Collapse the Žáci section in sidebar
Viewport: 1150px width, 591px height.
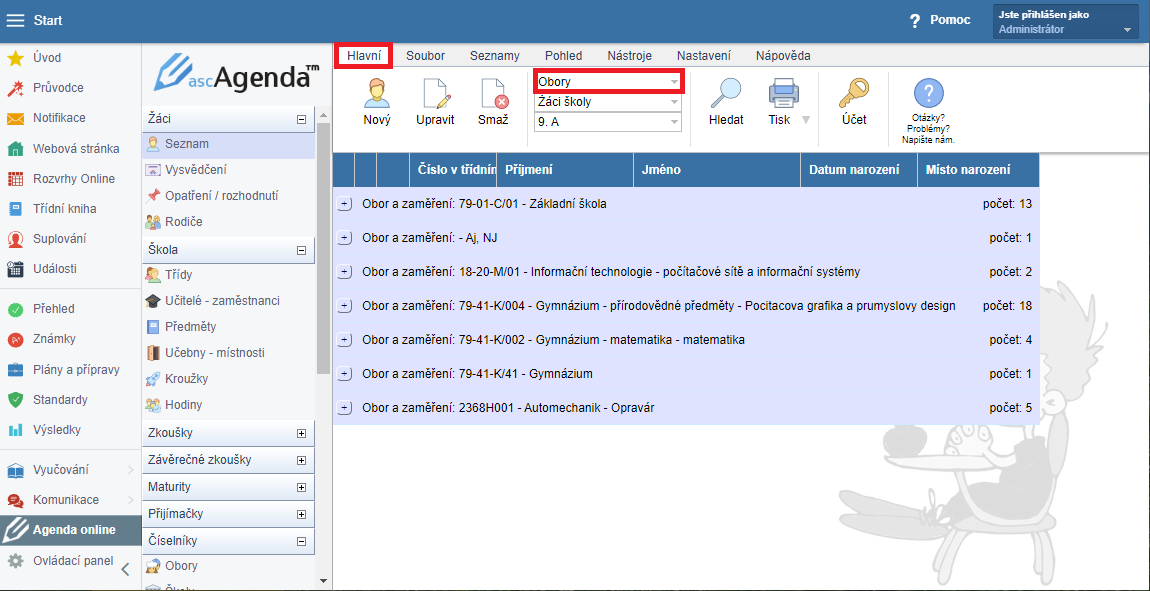pos(301,119)
